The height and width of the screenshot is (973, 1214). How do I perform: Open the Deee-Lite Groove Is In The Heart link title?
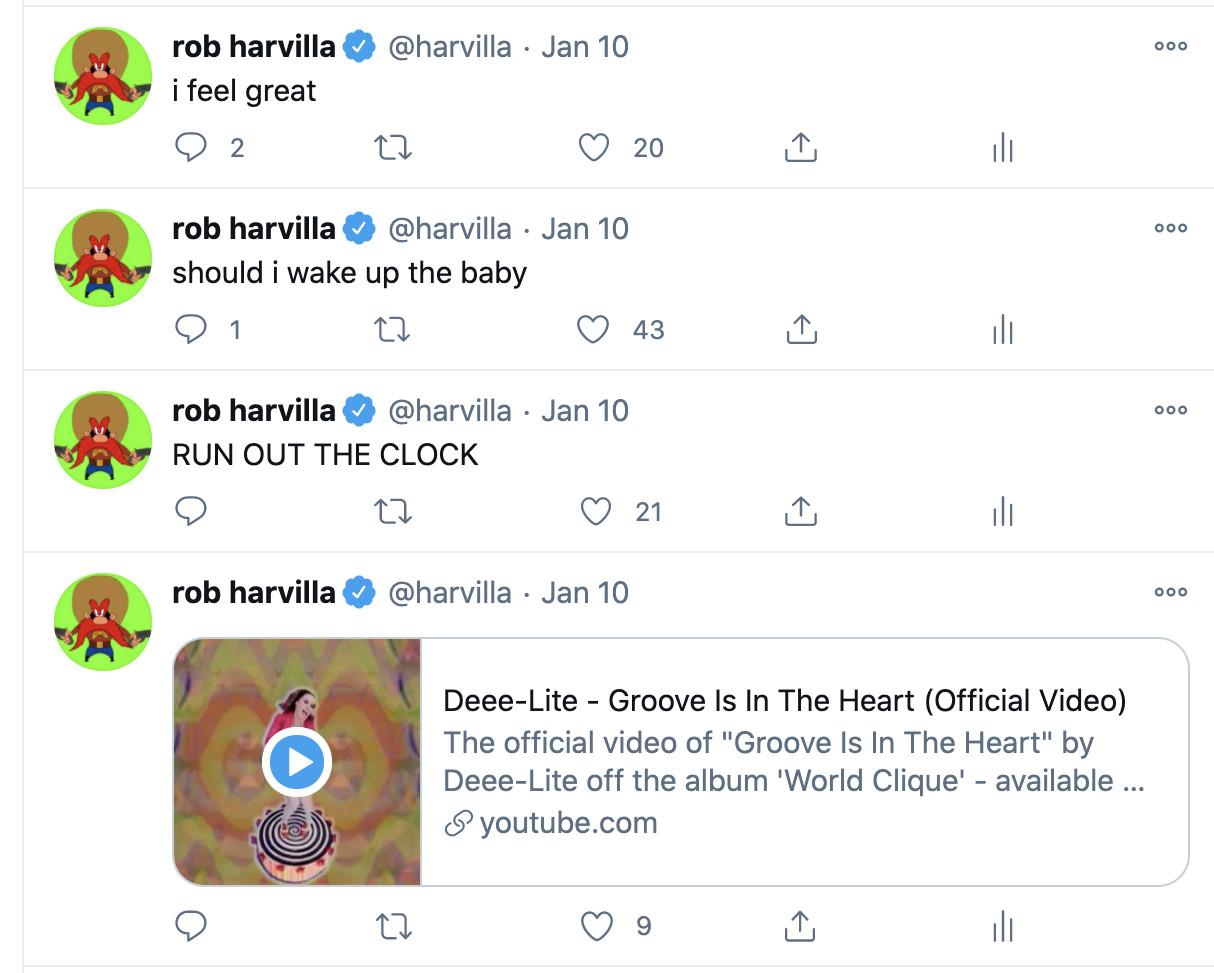tap(784, 701)
